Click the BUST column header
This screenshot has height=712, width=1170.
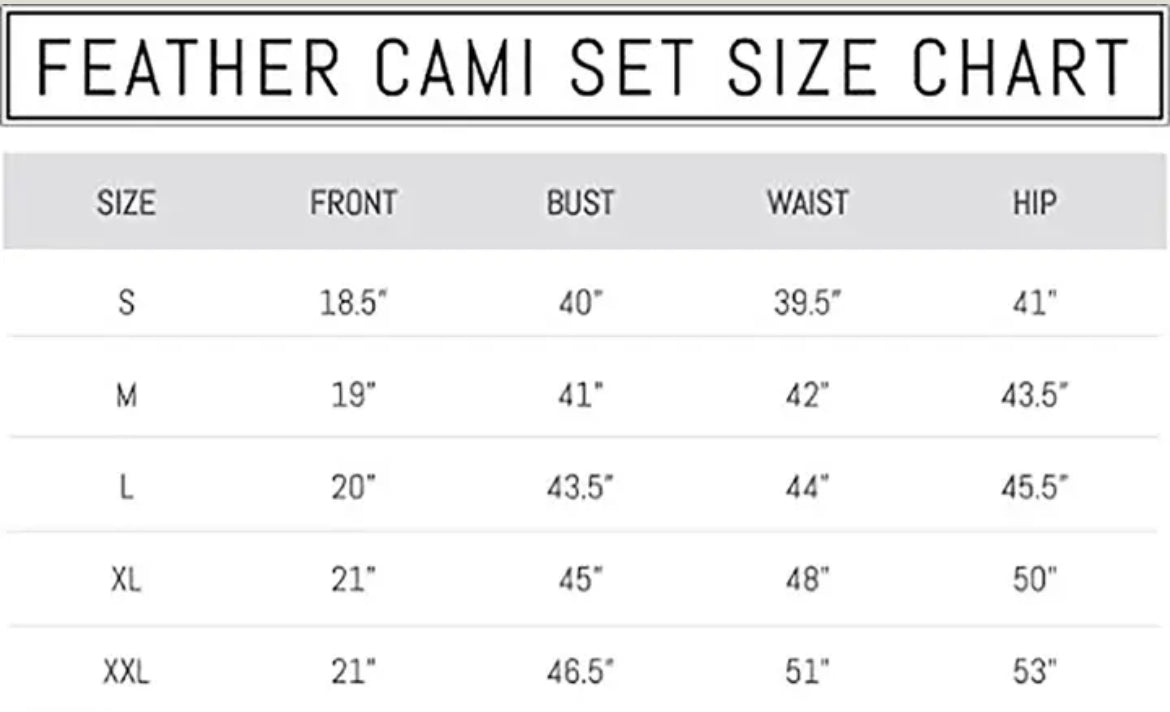(x=580, y=203)
